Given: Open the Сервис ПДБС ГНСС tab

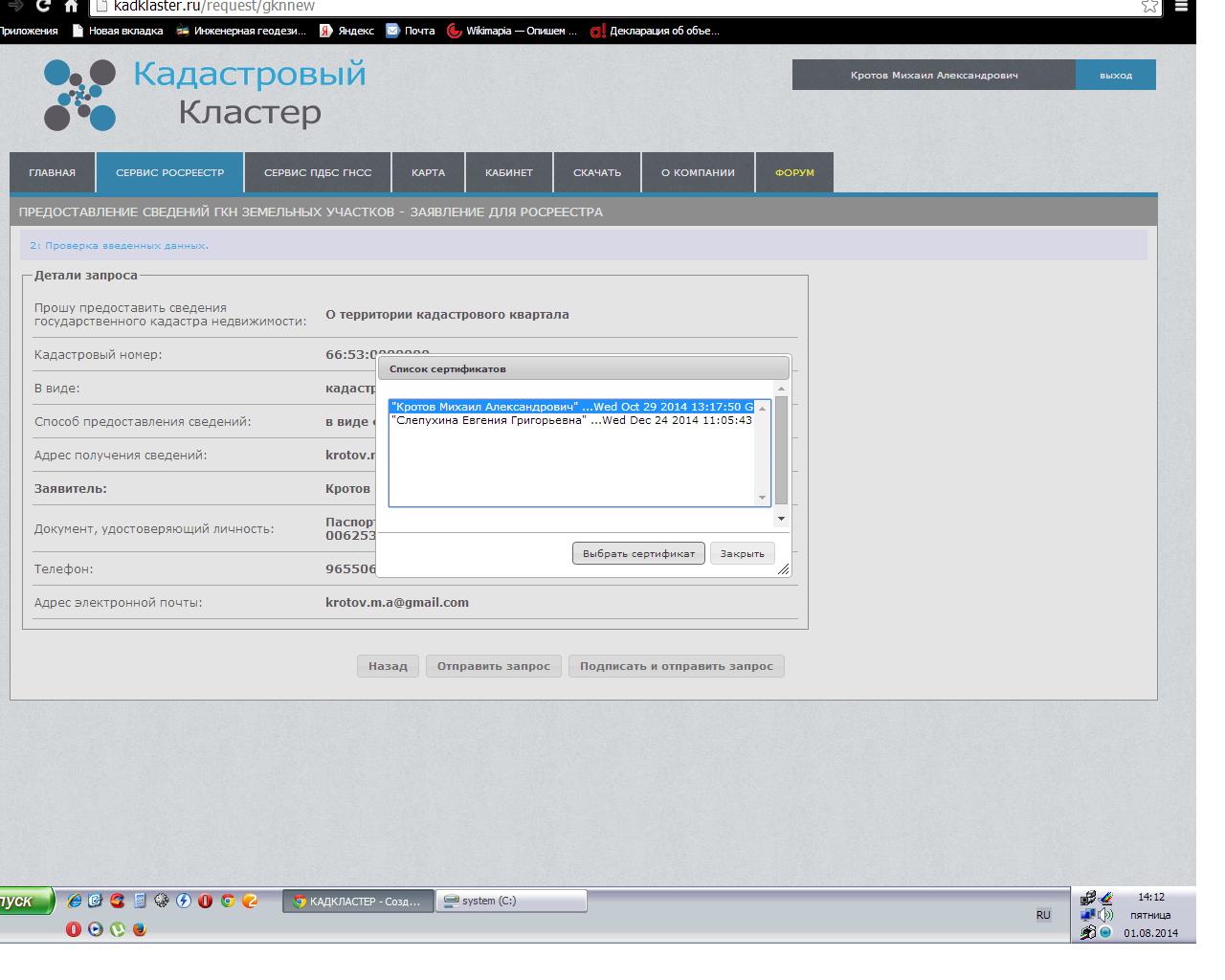Looking at the screenshot, I should [x=318, y=173].
